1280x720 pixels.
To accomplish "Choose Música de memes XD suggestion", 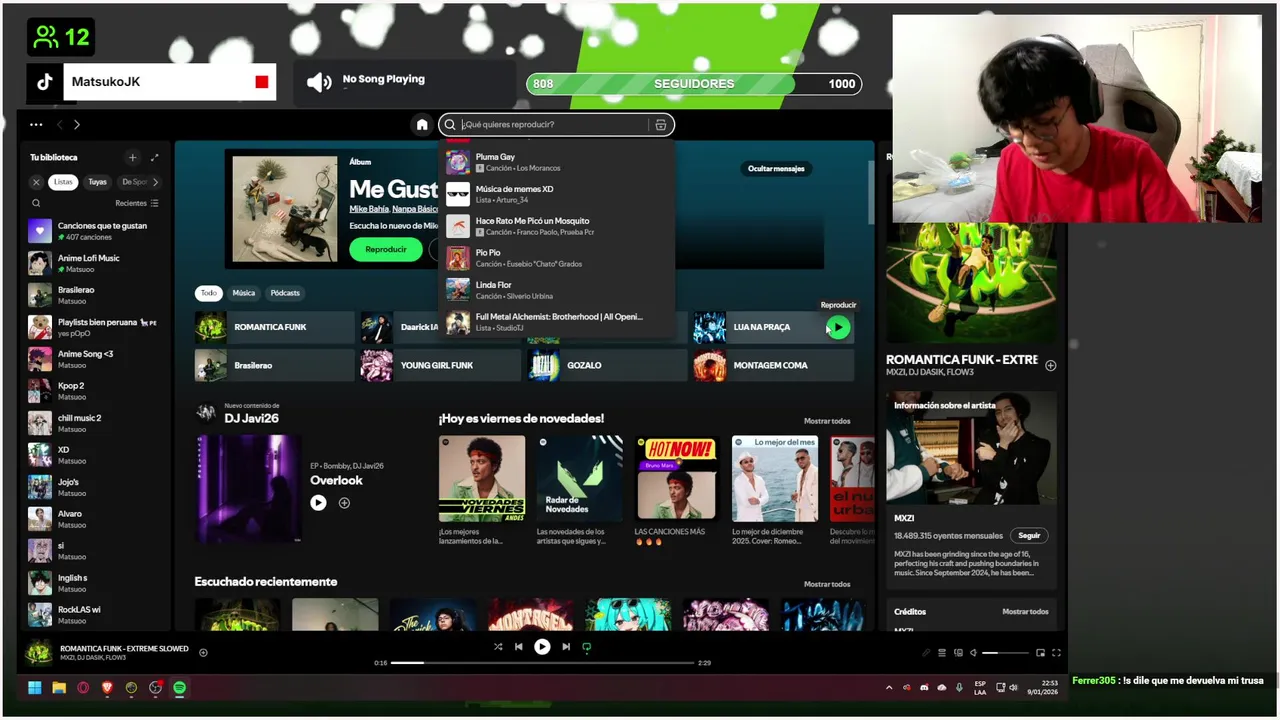I will tap(557, 194).
